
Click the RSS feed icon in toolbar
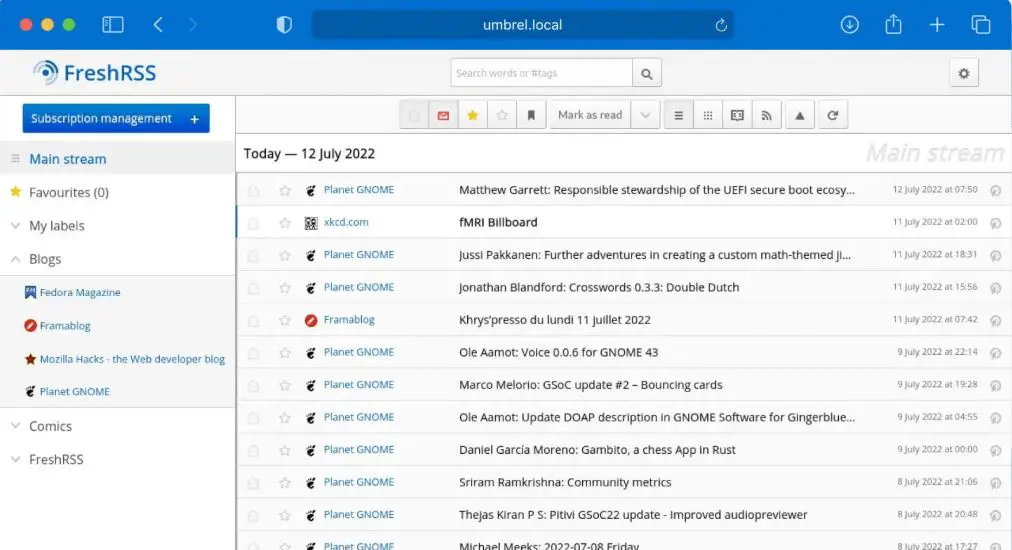click(767, 115)
